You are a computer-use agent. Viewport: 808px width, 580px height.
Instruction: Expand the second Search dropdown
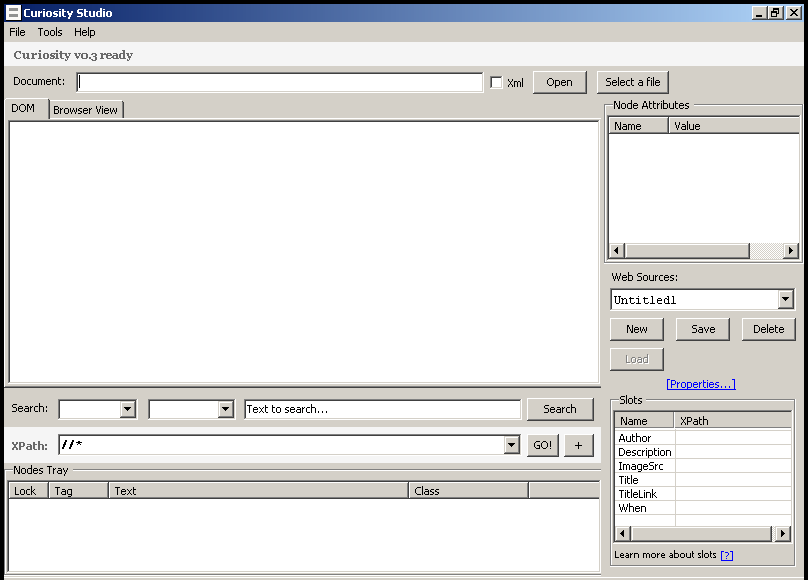[225, 410]
